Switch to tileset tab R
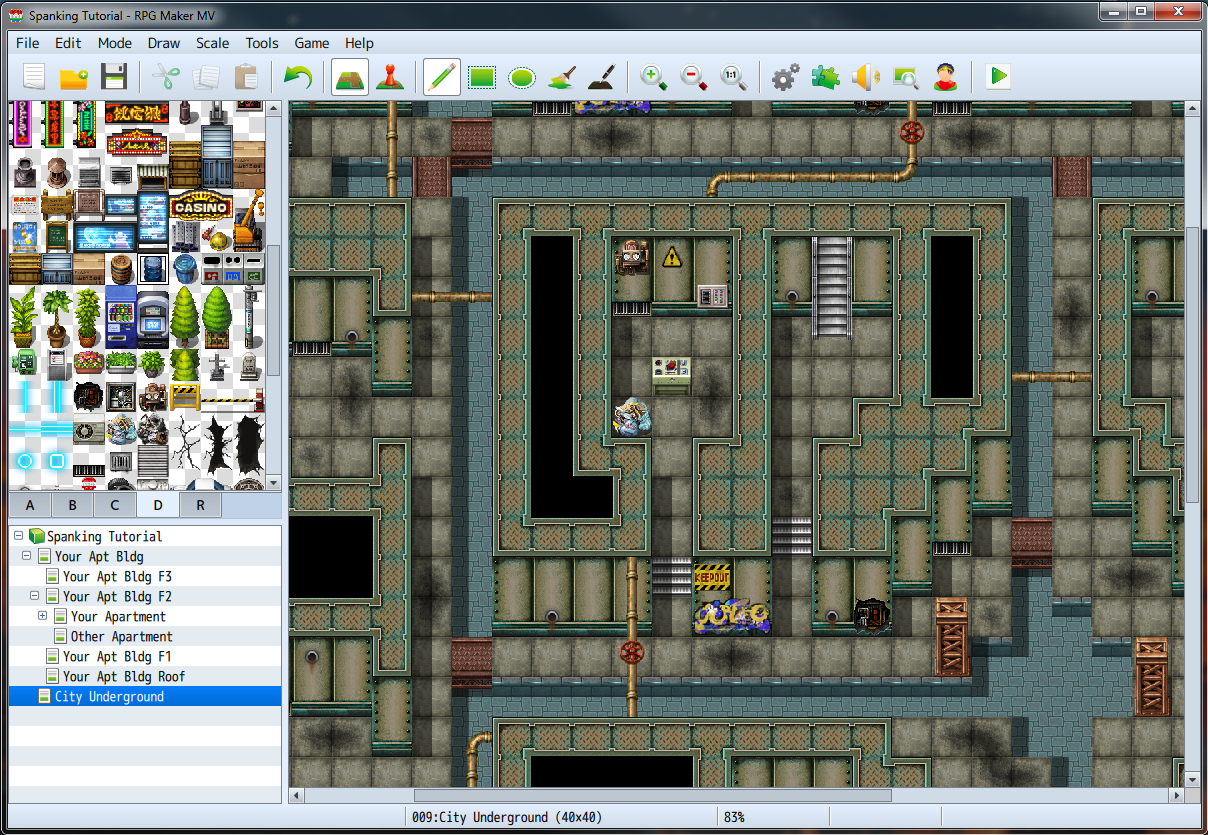 200,505
